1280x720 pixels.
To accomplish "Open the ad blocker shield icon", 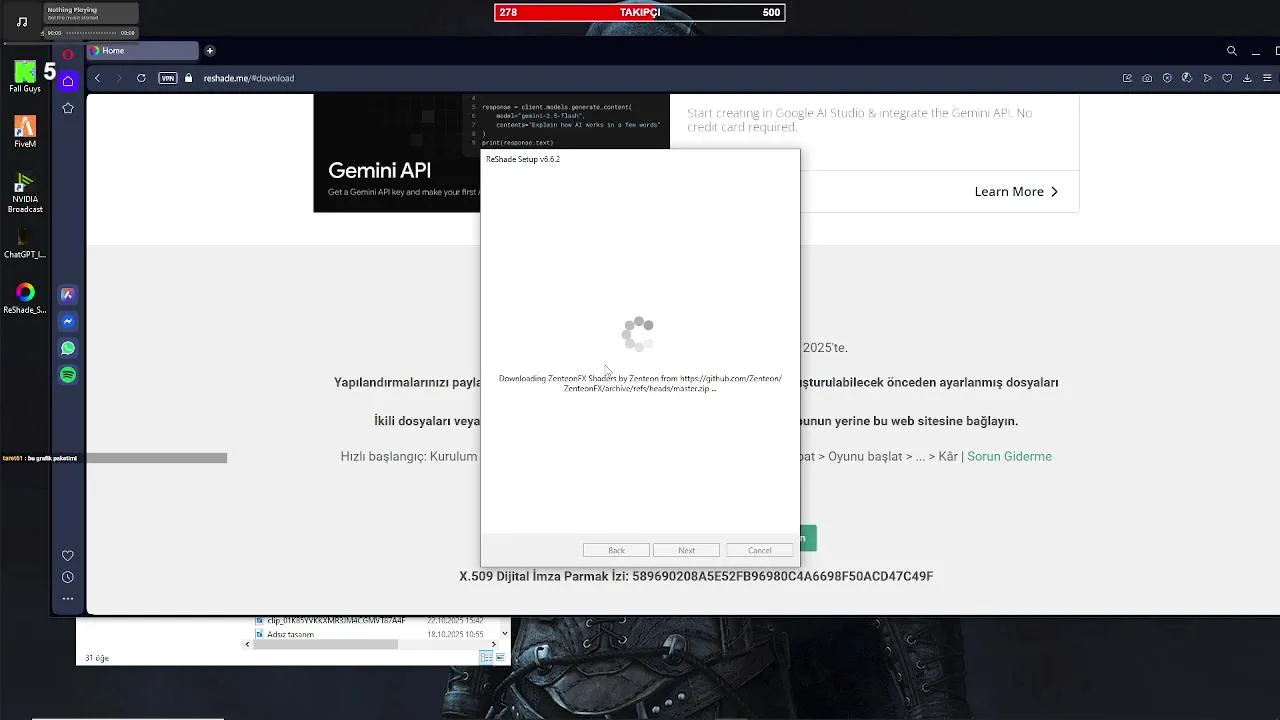I will [1167, 78].
